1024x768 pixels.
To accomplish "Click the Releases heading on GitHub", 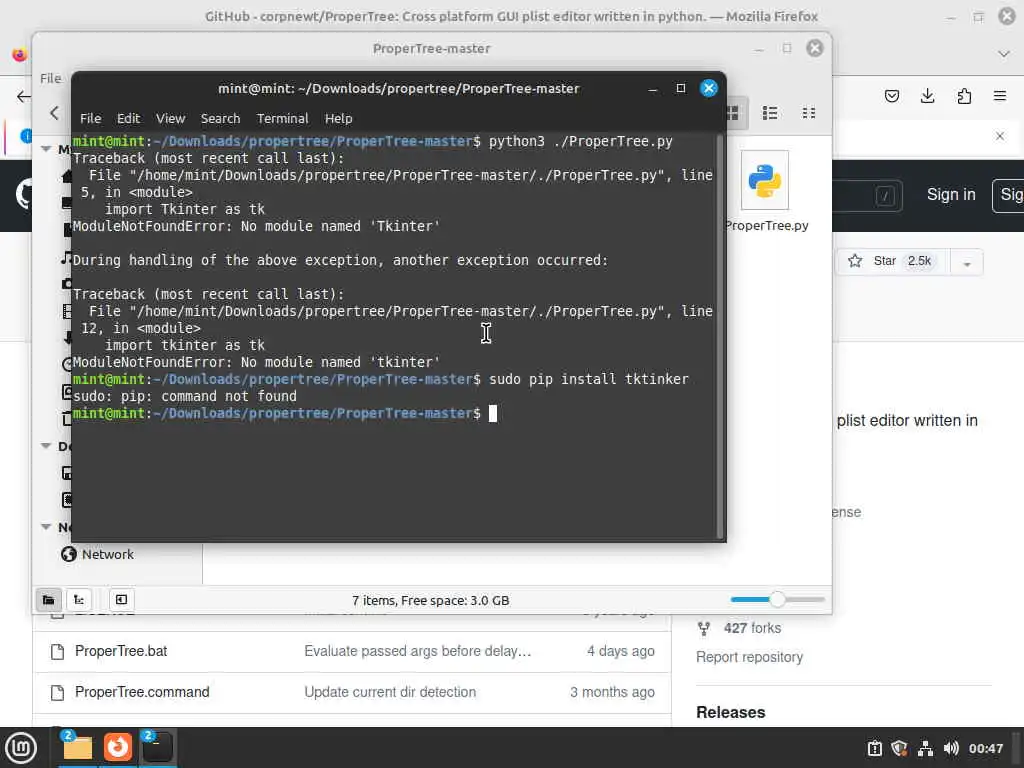I will point(730,712).
